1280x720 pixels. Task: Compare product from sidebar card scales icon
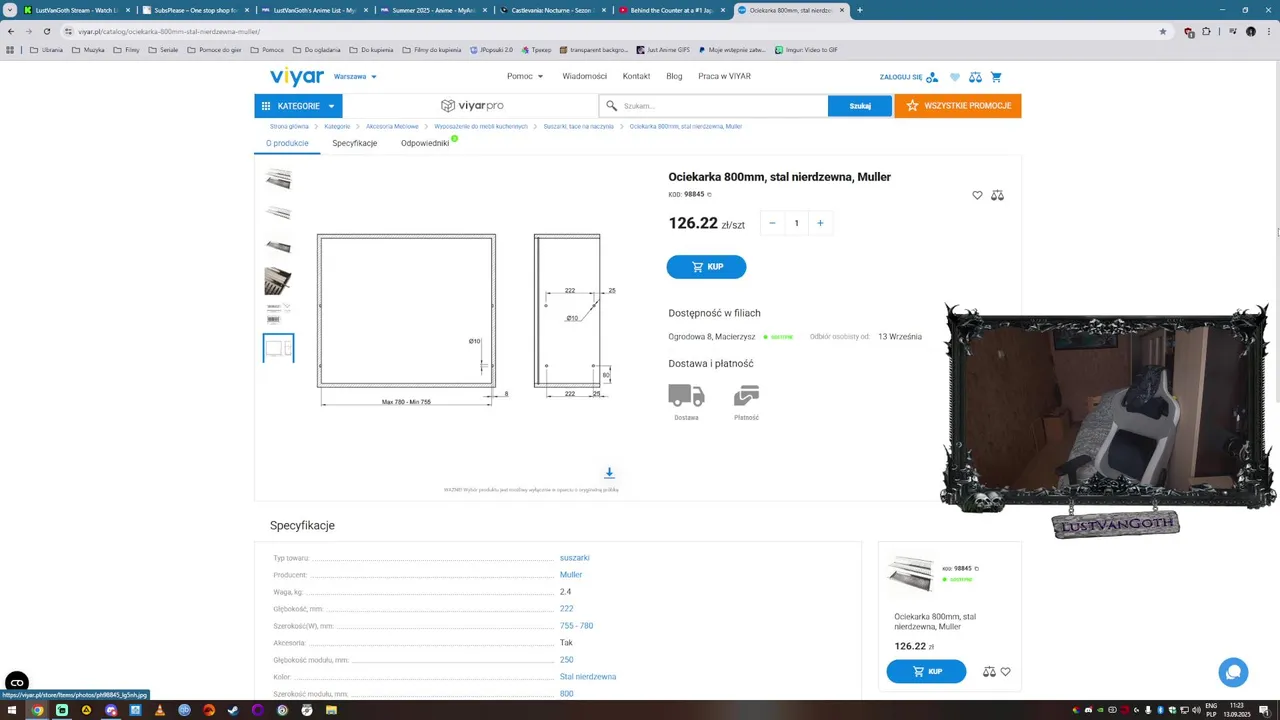tap(989, 672)
